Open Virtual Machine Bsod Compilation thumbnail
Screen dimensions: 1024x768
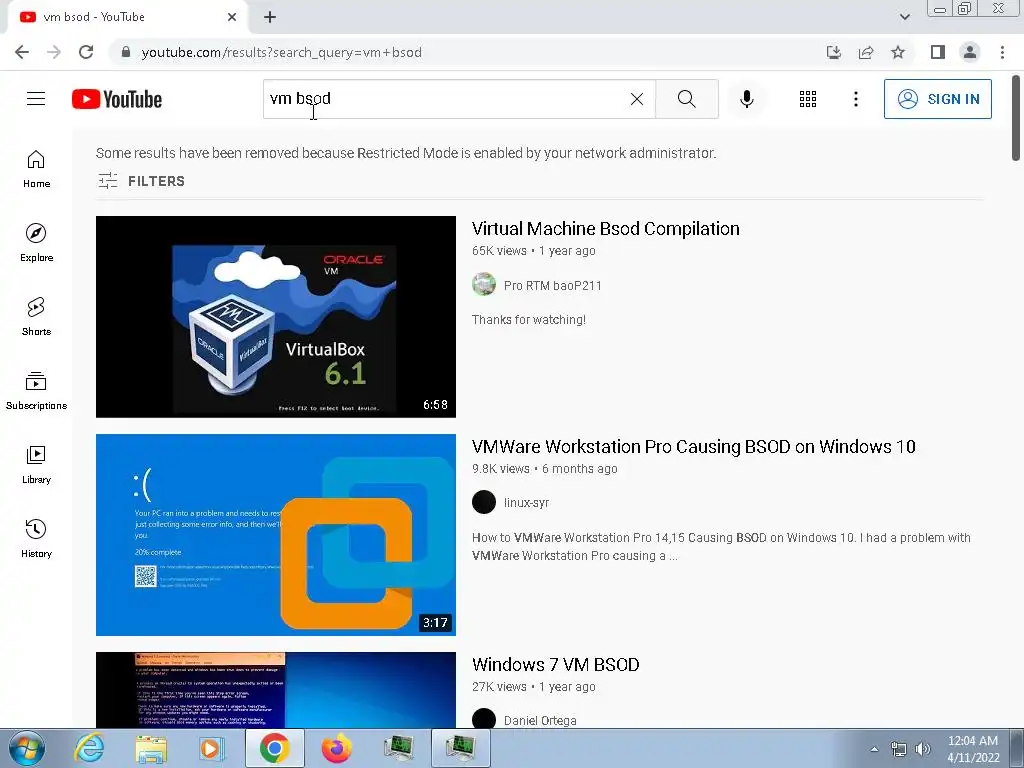276,317
